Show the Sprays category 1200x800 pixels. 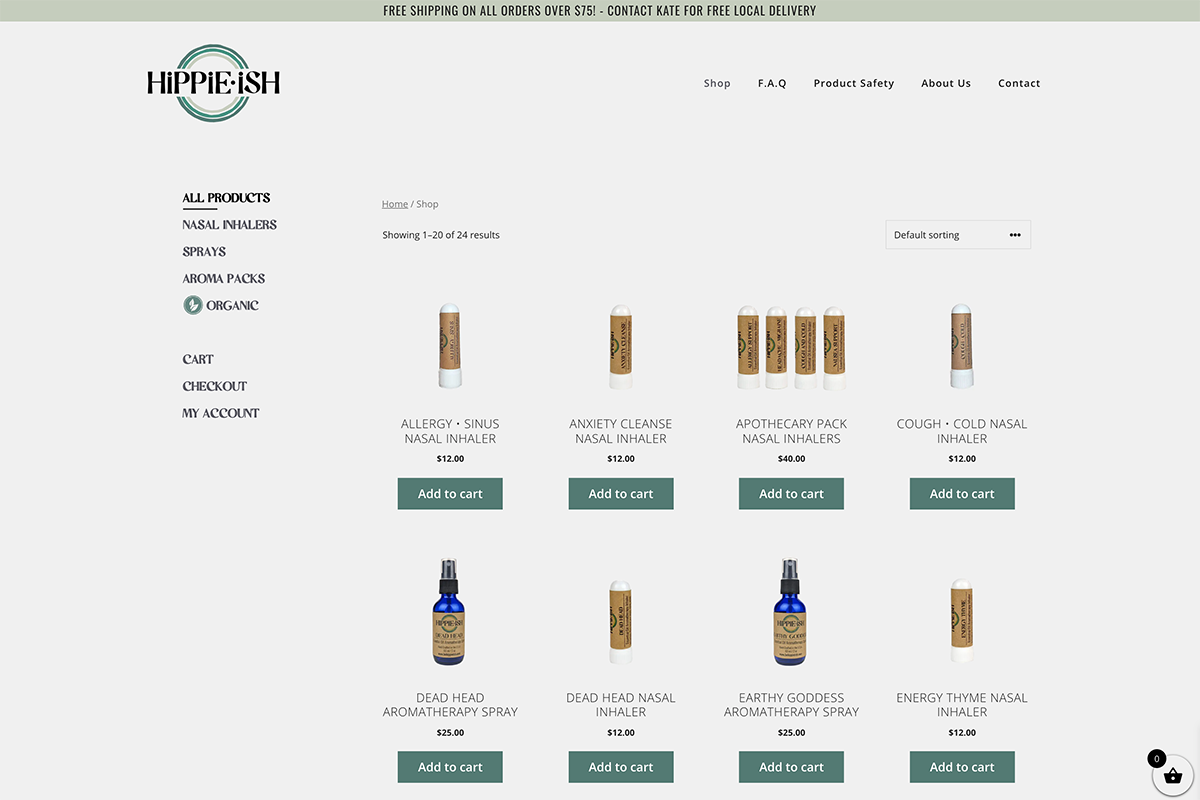point(204,252)
